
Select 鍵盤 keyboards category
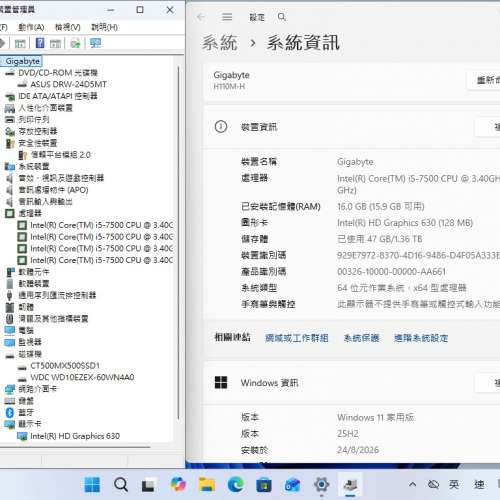coord(26,401)
